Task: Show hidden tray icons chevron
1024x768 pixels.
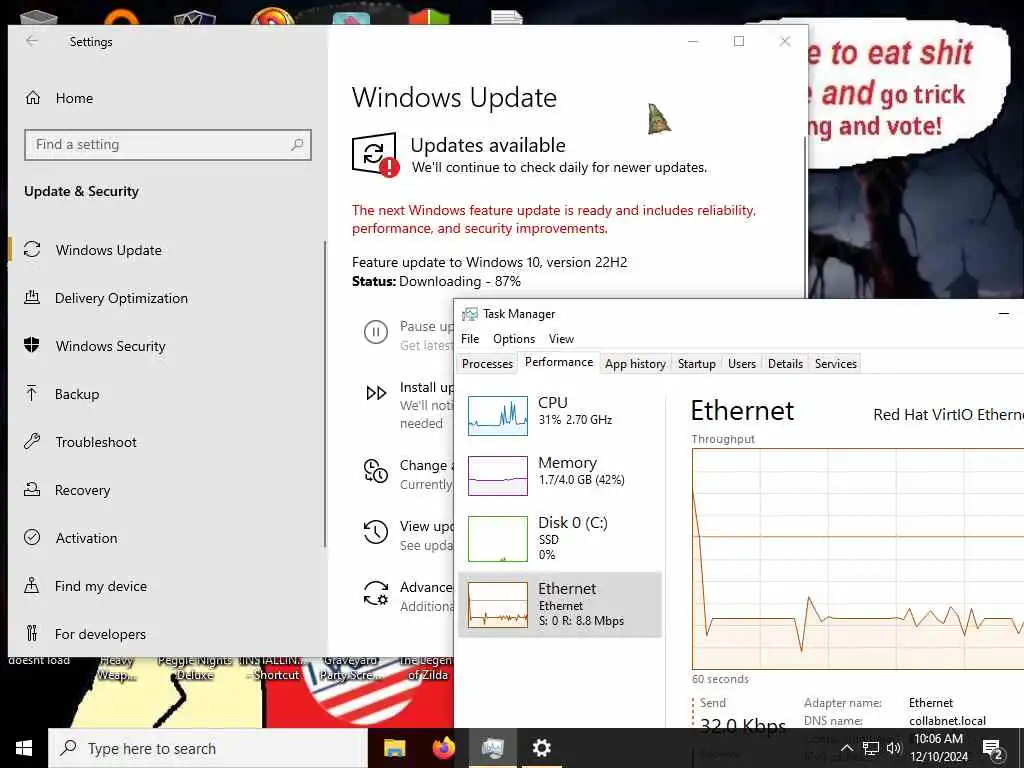Action: coord(846,748)
